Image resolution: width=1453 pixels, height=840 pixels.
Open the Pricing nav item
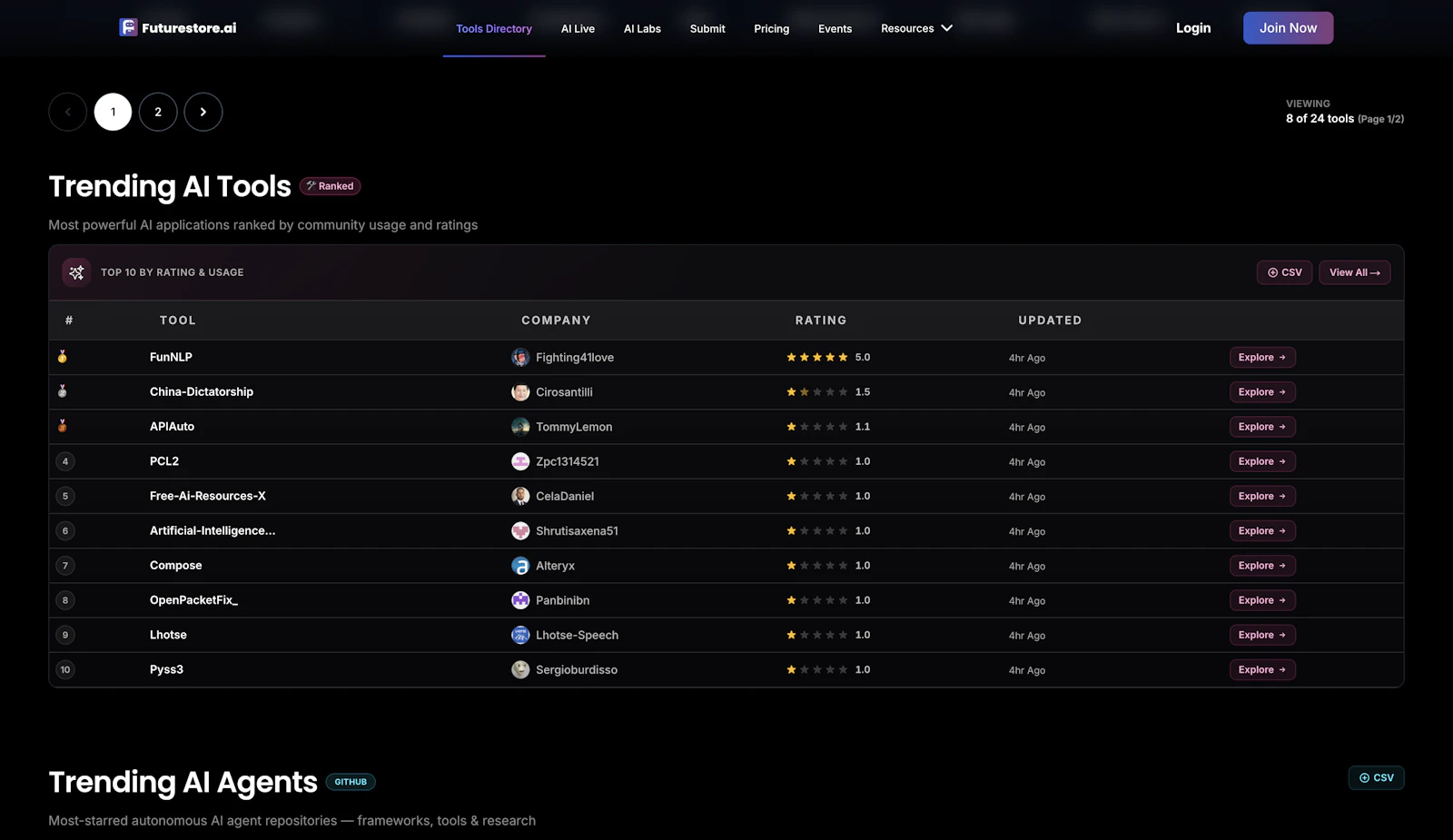pyautogui.click(x=772, y=28)
